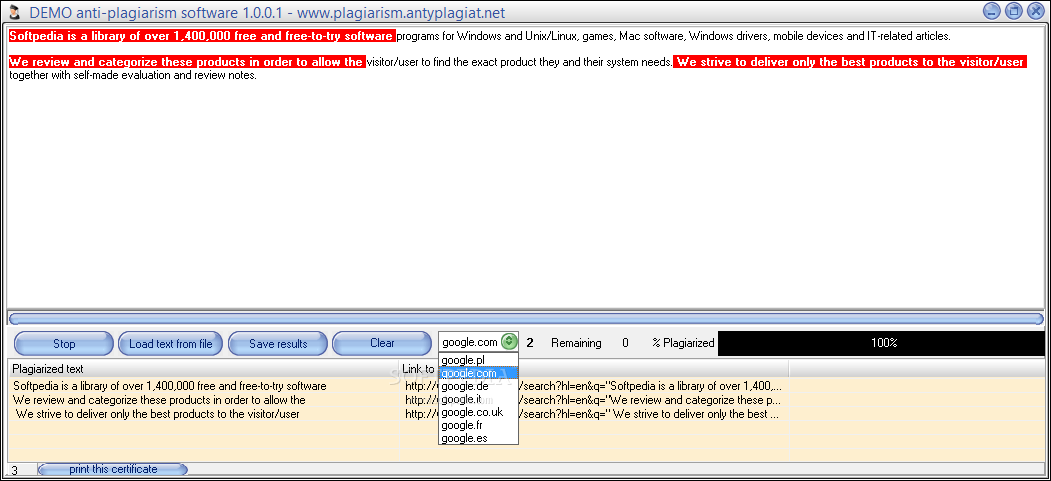Click the detective app icon in title bar
1051x481 pixels.
coord(13,11)
